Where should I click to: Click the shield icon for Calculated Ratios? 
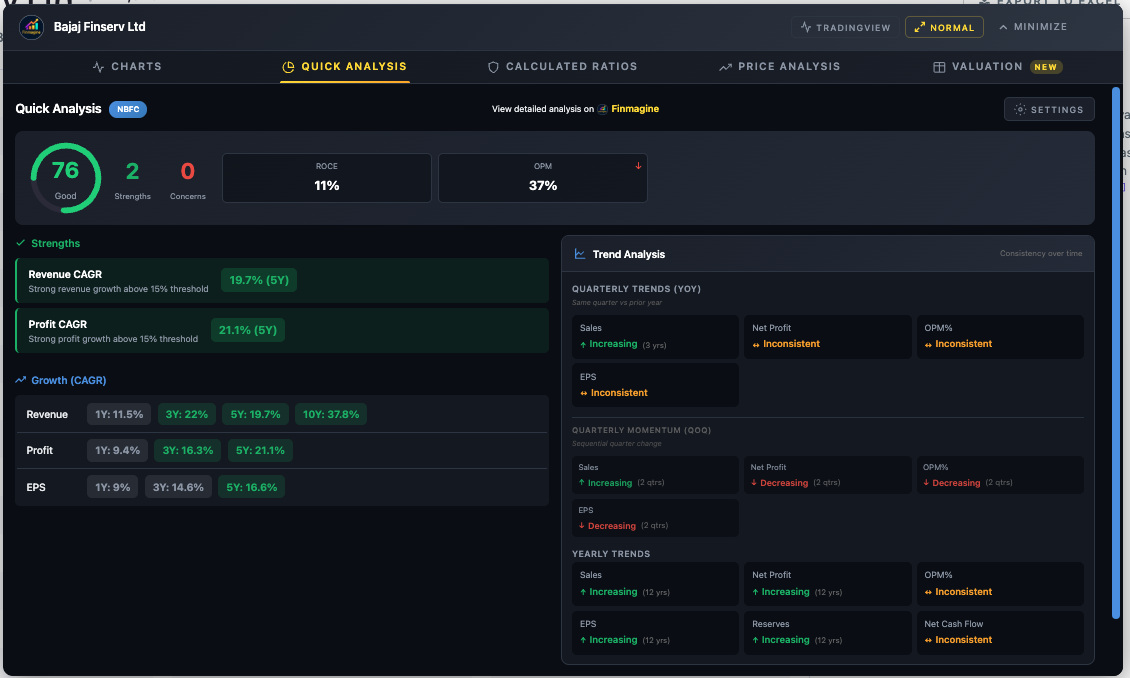tap(492, 66)
